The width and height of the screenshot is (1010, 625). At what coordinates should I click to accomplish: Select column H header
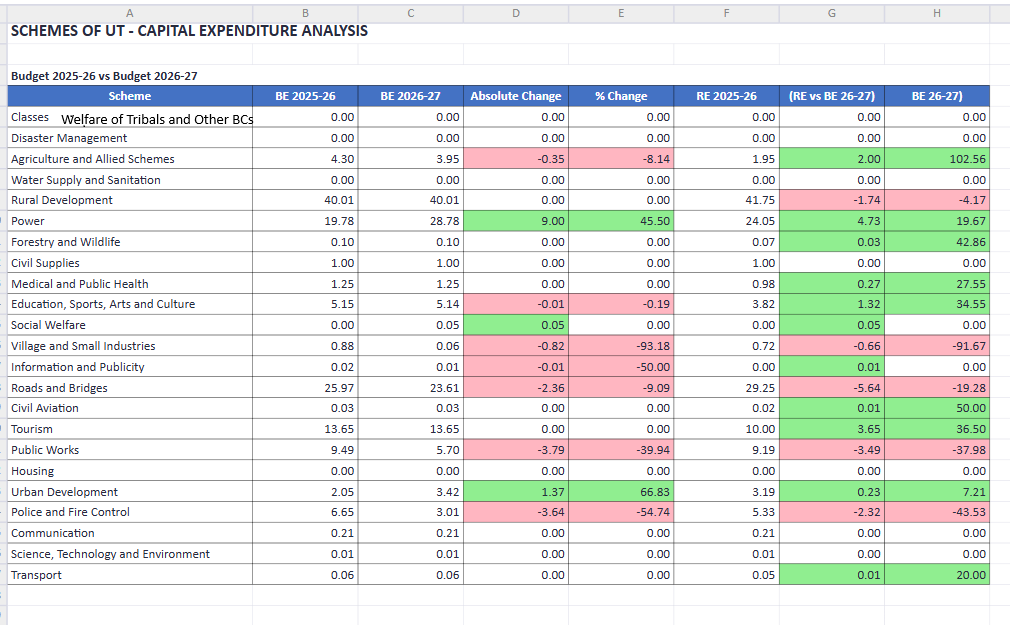[x=937, y=13]
